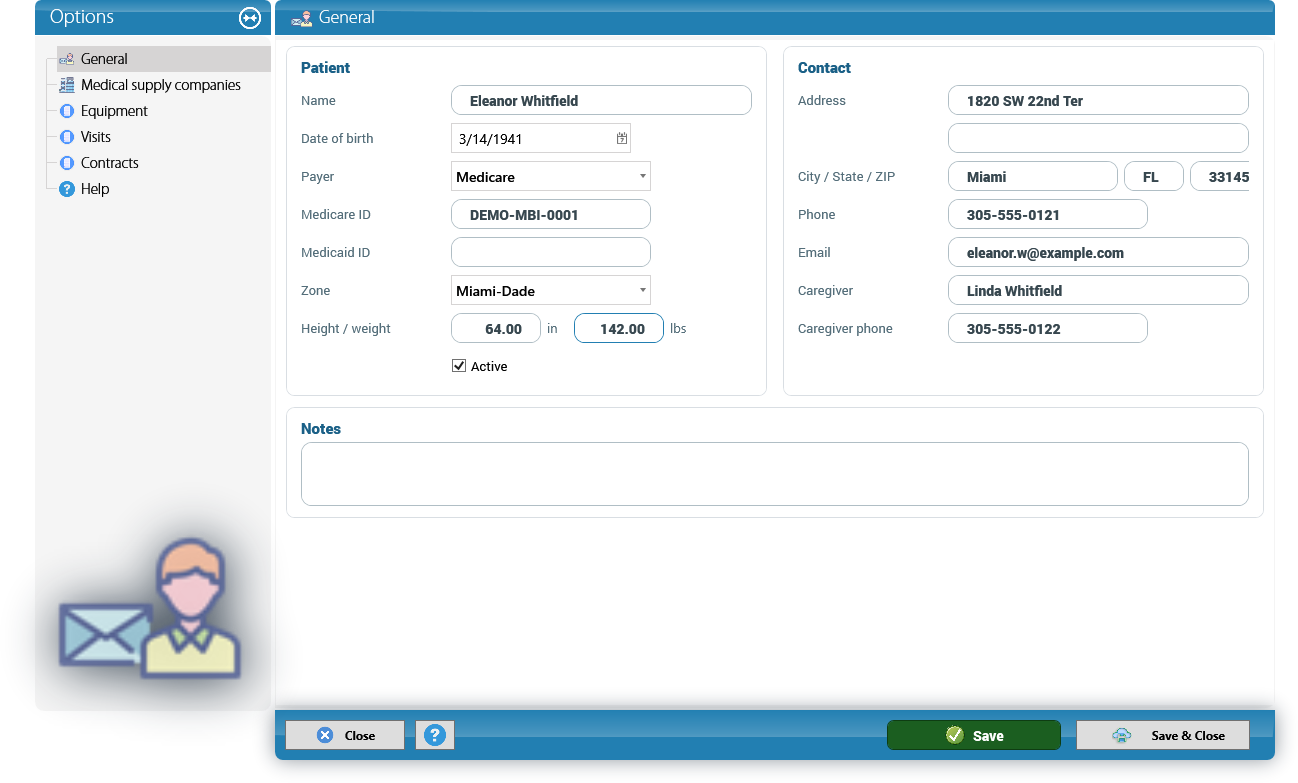
Task: Click the Contracts icon in the sidebar
Action: point(67,163)
